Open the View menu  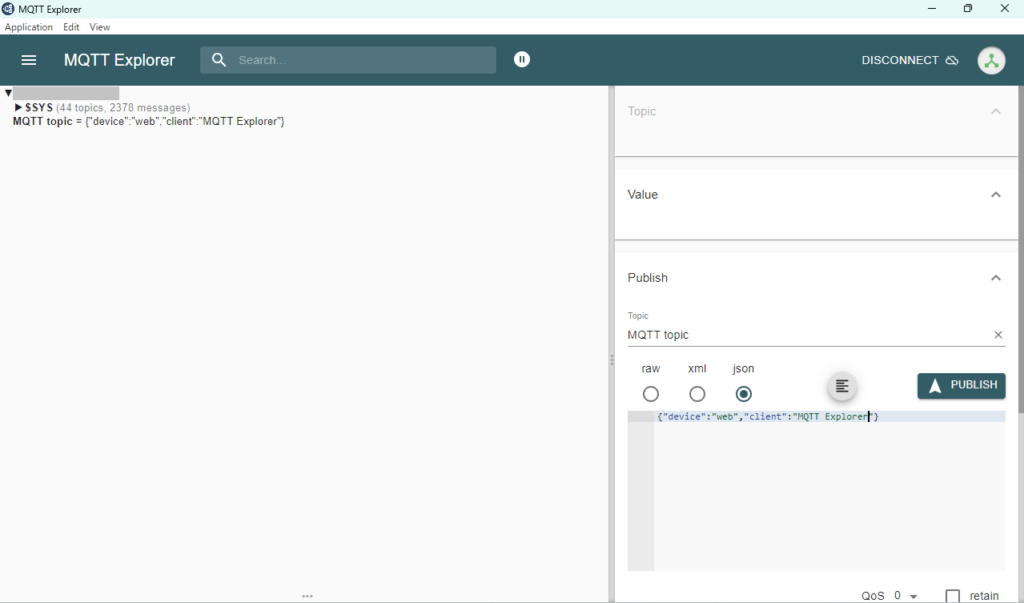100,27
